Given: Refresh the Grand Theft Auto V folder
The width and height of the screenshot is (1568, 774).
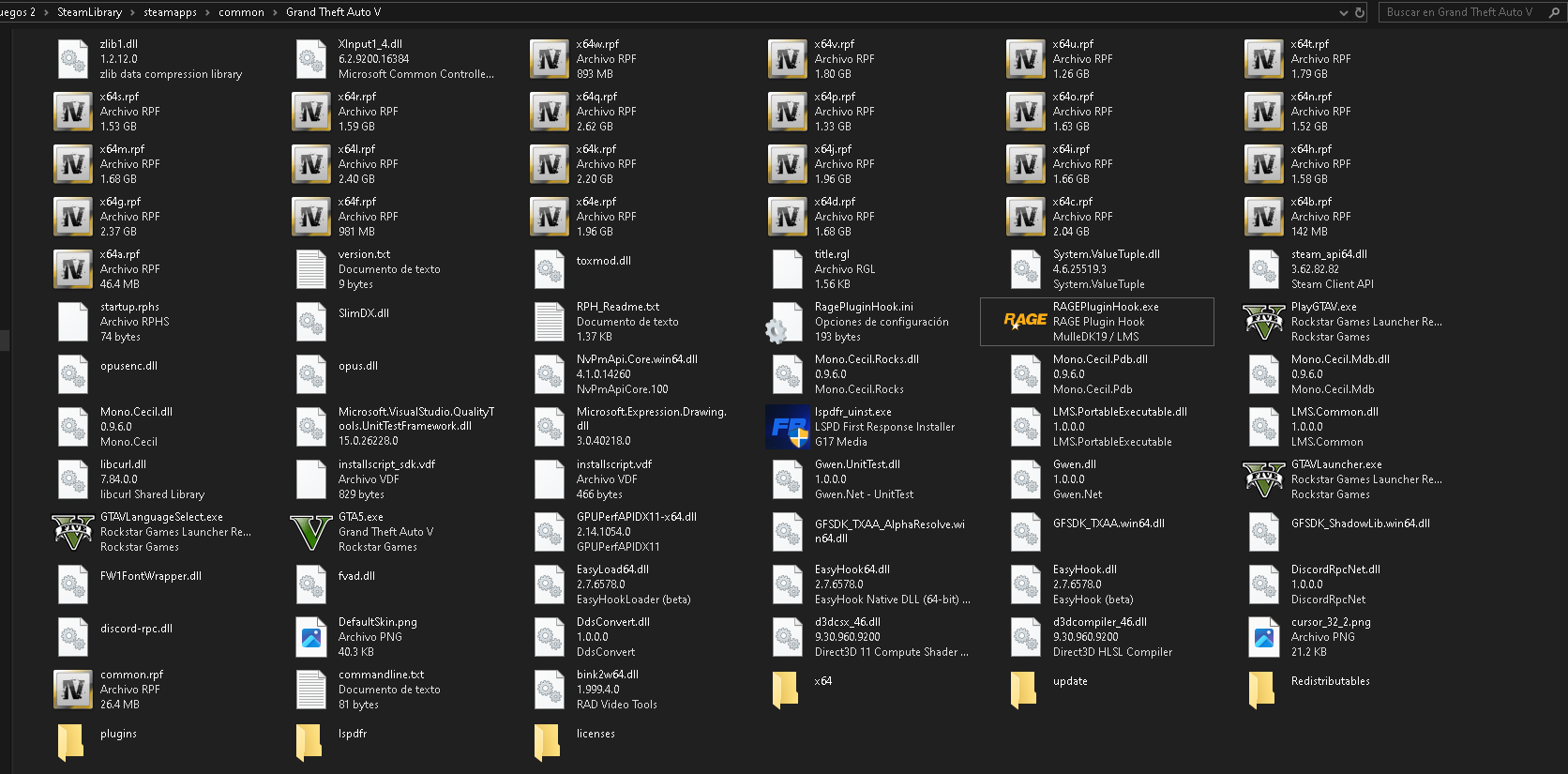Looking at the screenshot, I should (1360, 12).
